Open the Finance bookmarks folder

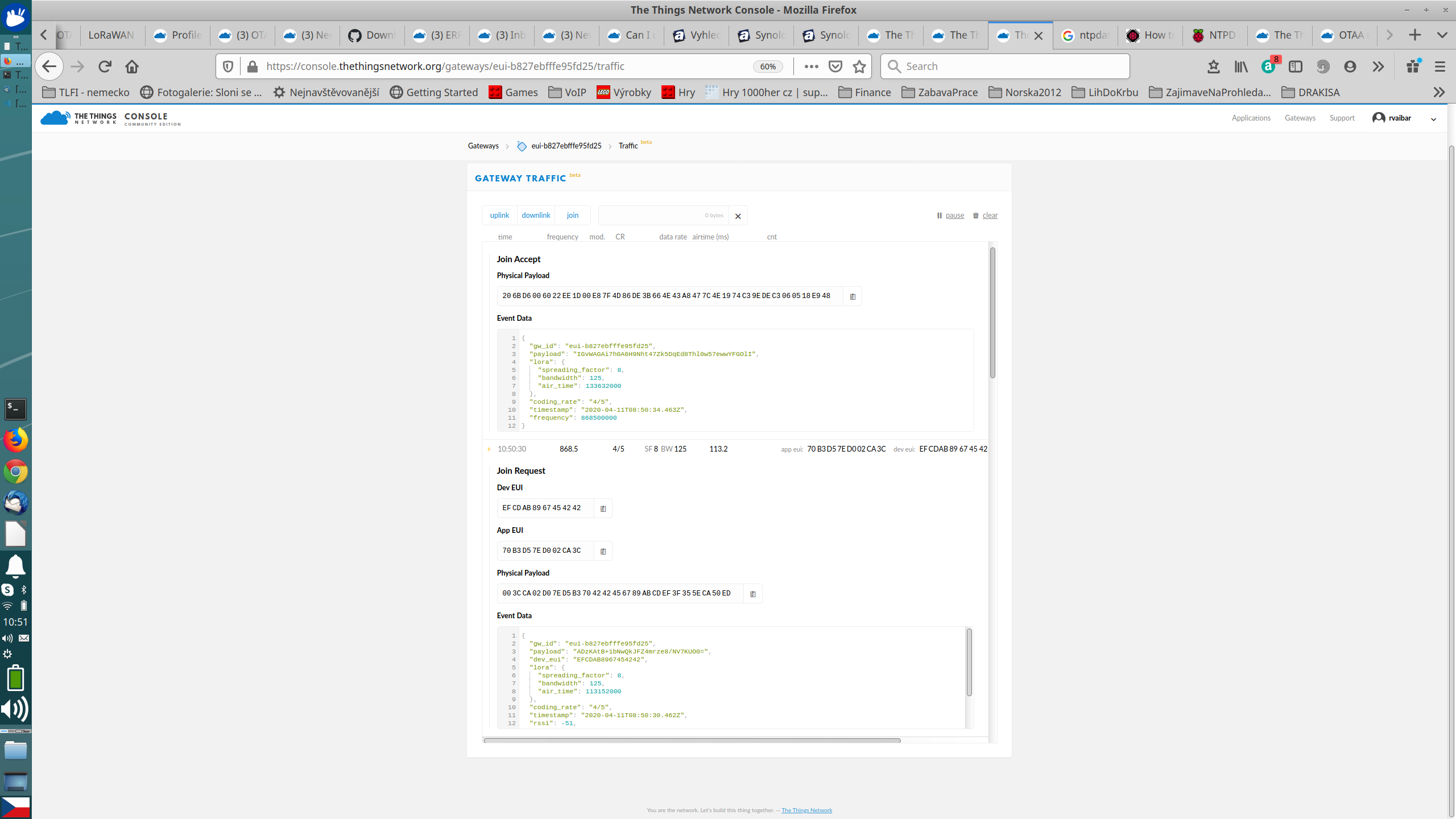pyautogui.click(x=864, y=92)
